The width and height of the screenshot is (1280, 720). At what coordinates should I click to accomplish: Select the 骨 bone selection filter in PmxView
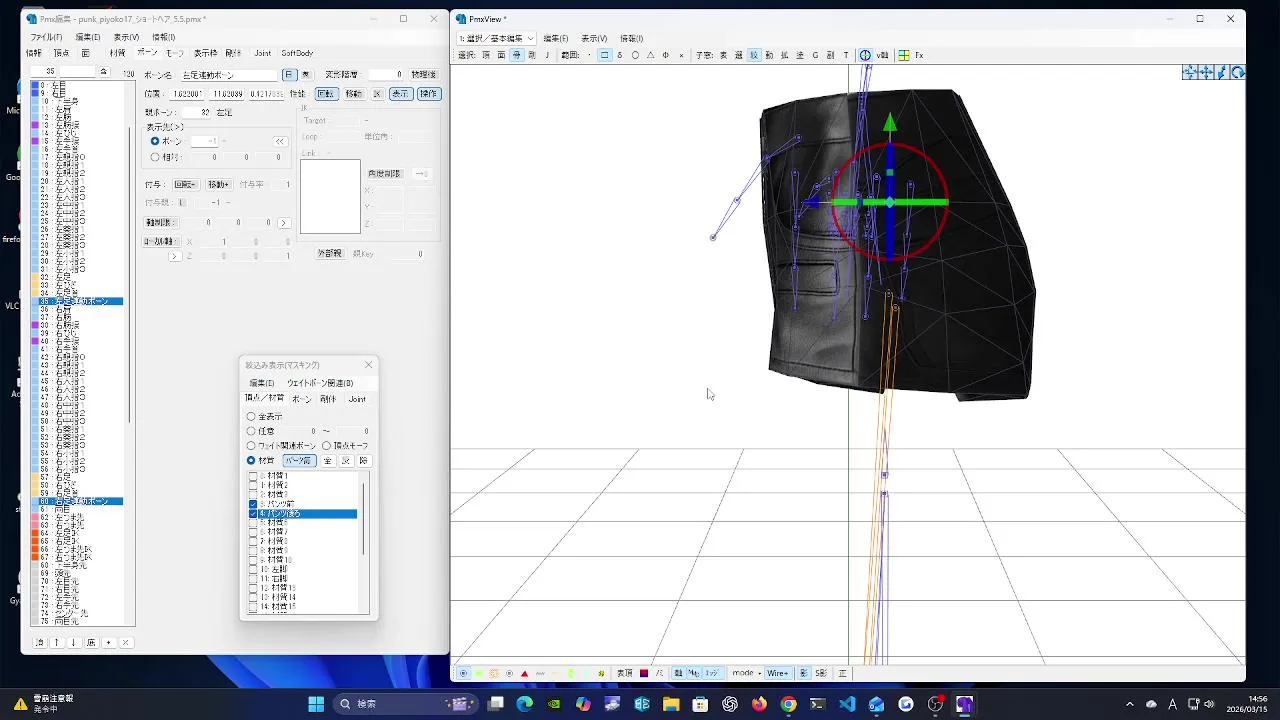coord(517,55)
